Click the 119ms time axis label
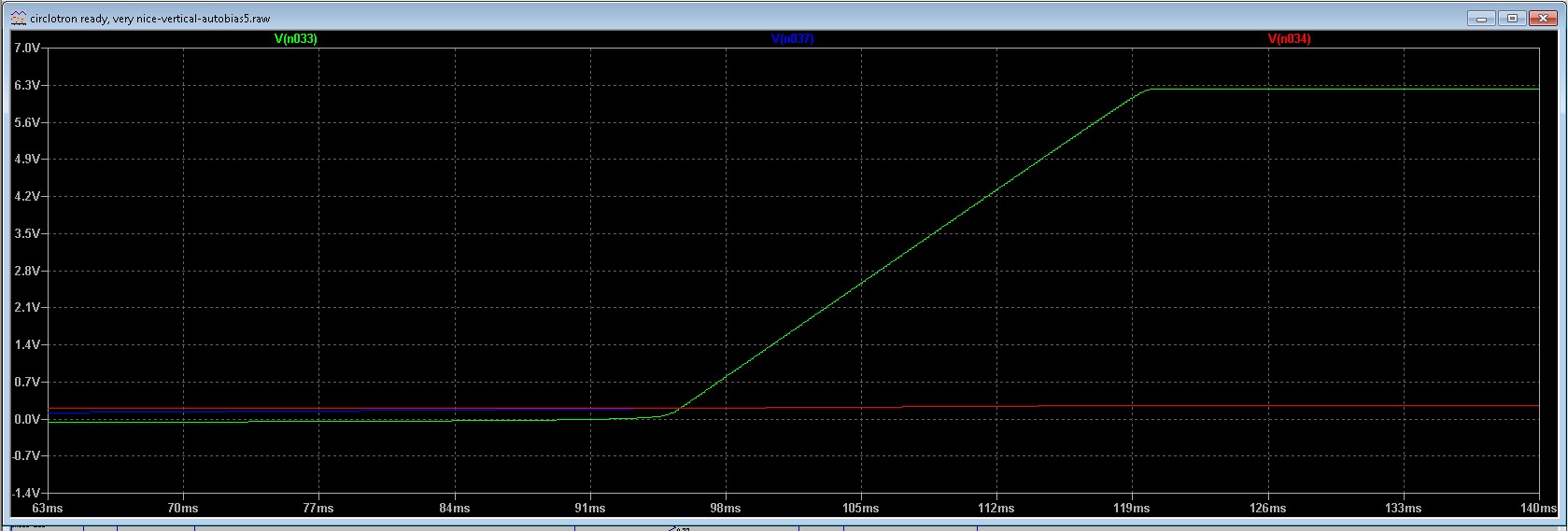The width and height of the screenshot is (1568, 531). 1132,508
